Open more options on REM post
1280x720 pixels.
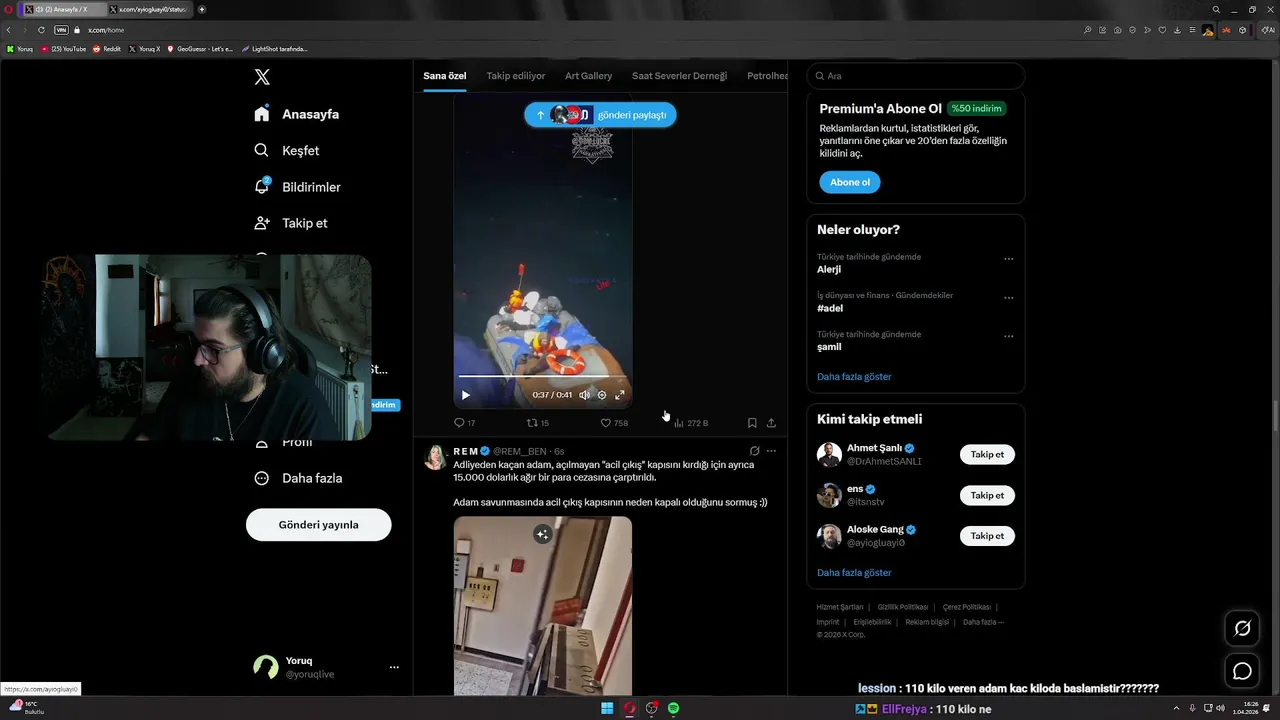[x=771, y=451]
